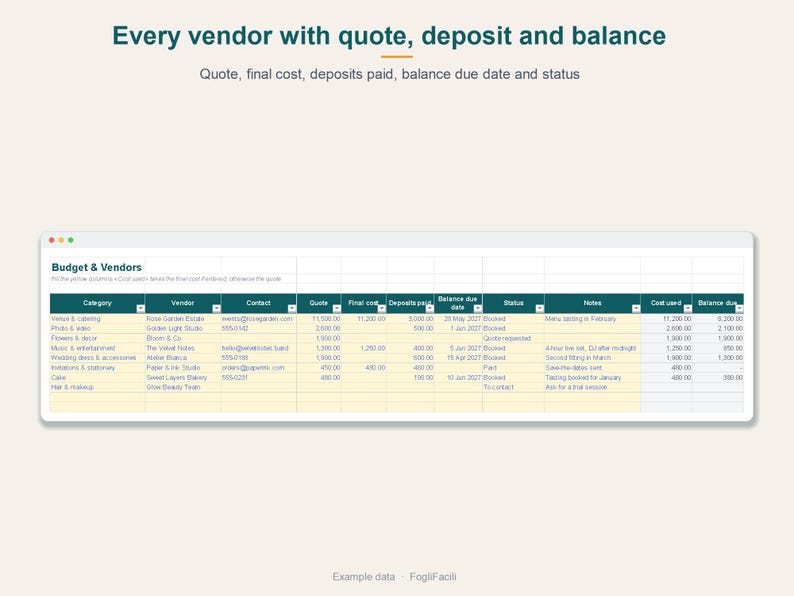The width and height of the screenshot is (794, 596).
Task: Select the 'Rose Garden Estate' vendor cell
Action: [x=183, y=319]
